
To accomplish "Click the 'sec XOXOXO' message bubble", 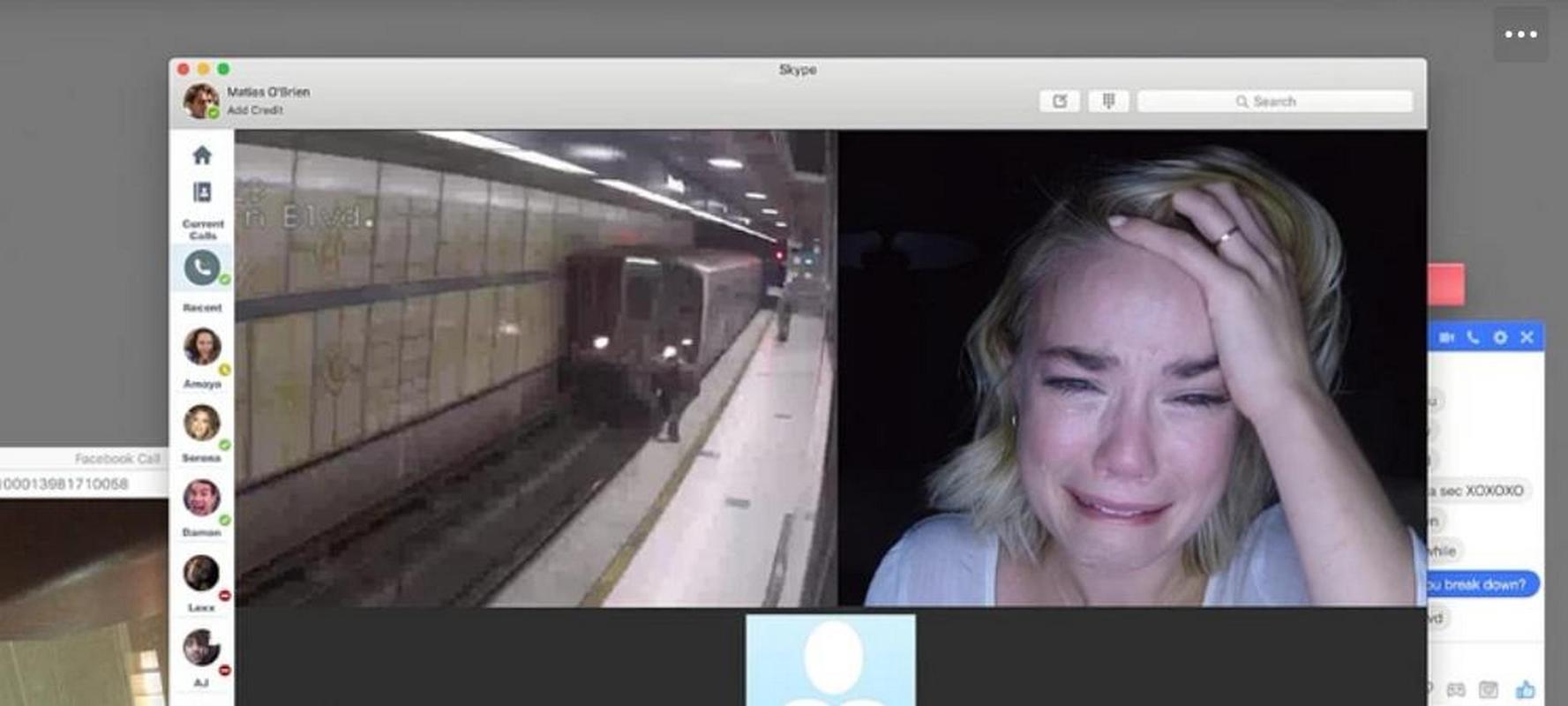I will [1480, 491].
